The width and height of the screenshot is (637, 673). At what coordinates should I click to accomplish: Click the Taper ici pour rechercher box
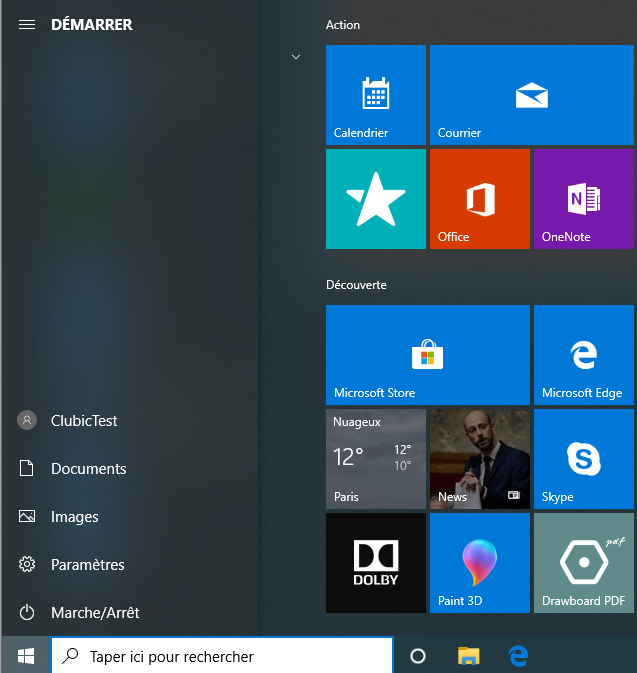(x=222, y=655)
